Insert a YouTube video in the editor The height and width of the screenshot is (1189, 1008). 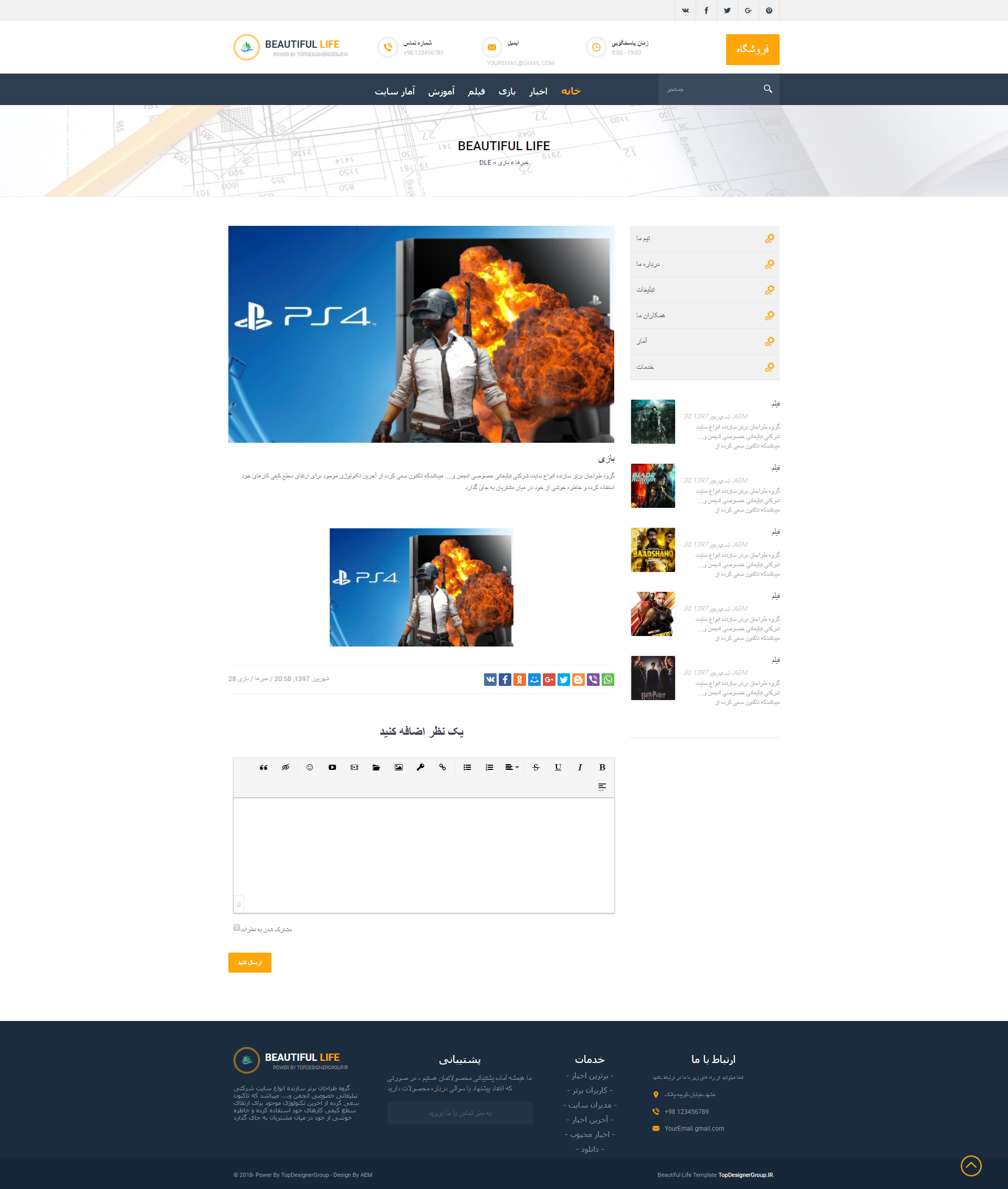[x=332, y=767]
